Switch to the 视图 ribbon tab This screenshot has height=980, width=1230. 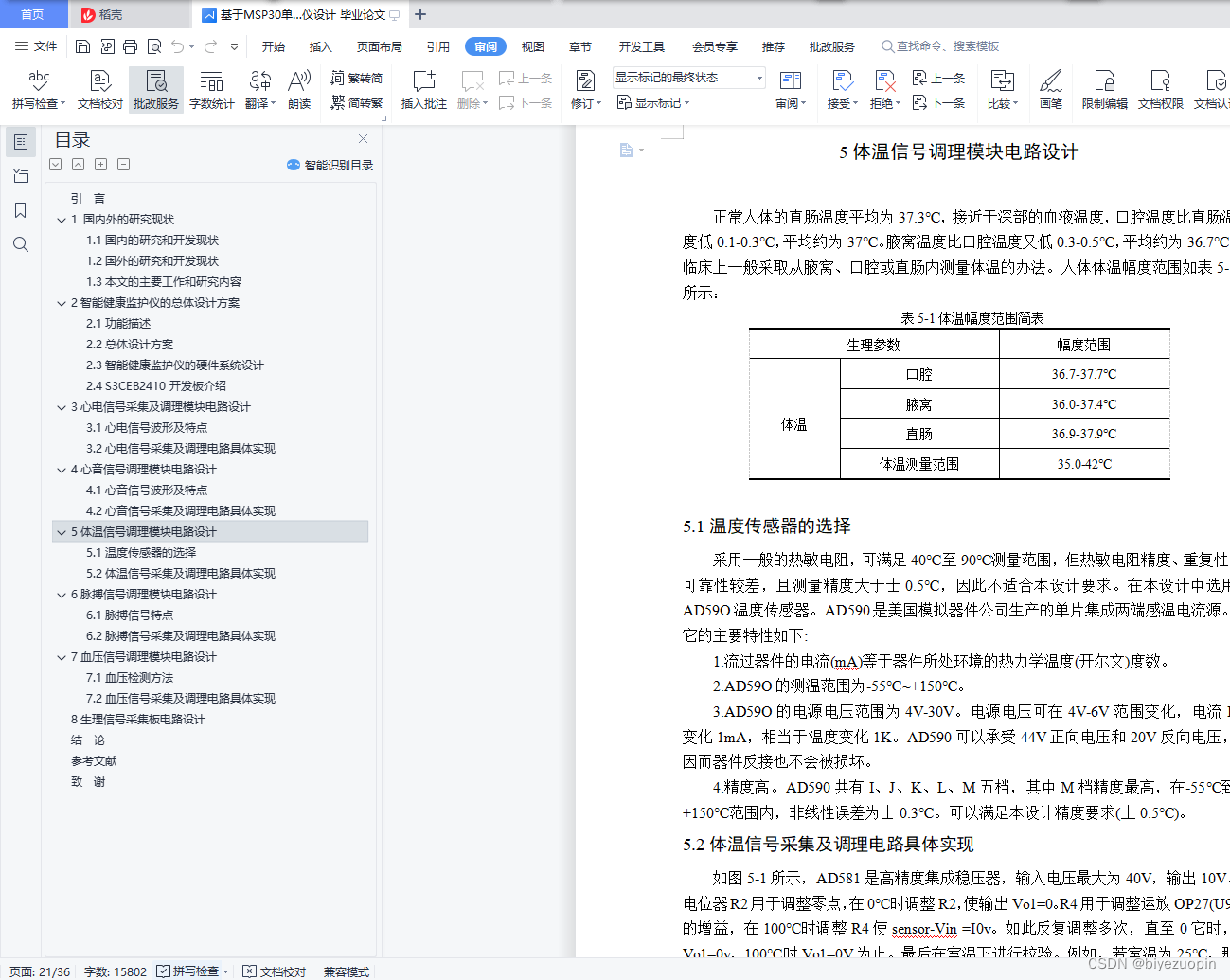point(533,46)
